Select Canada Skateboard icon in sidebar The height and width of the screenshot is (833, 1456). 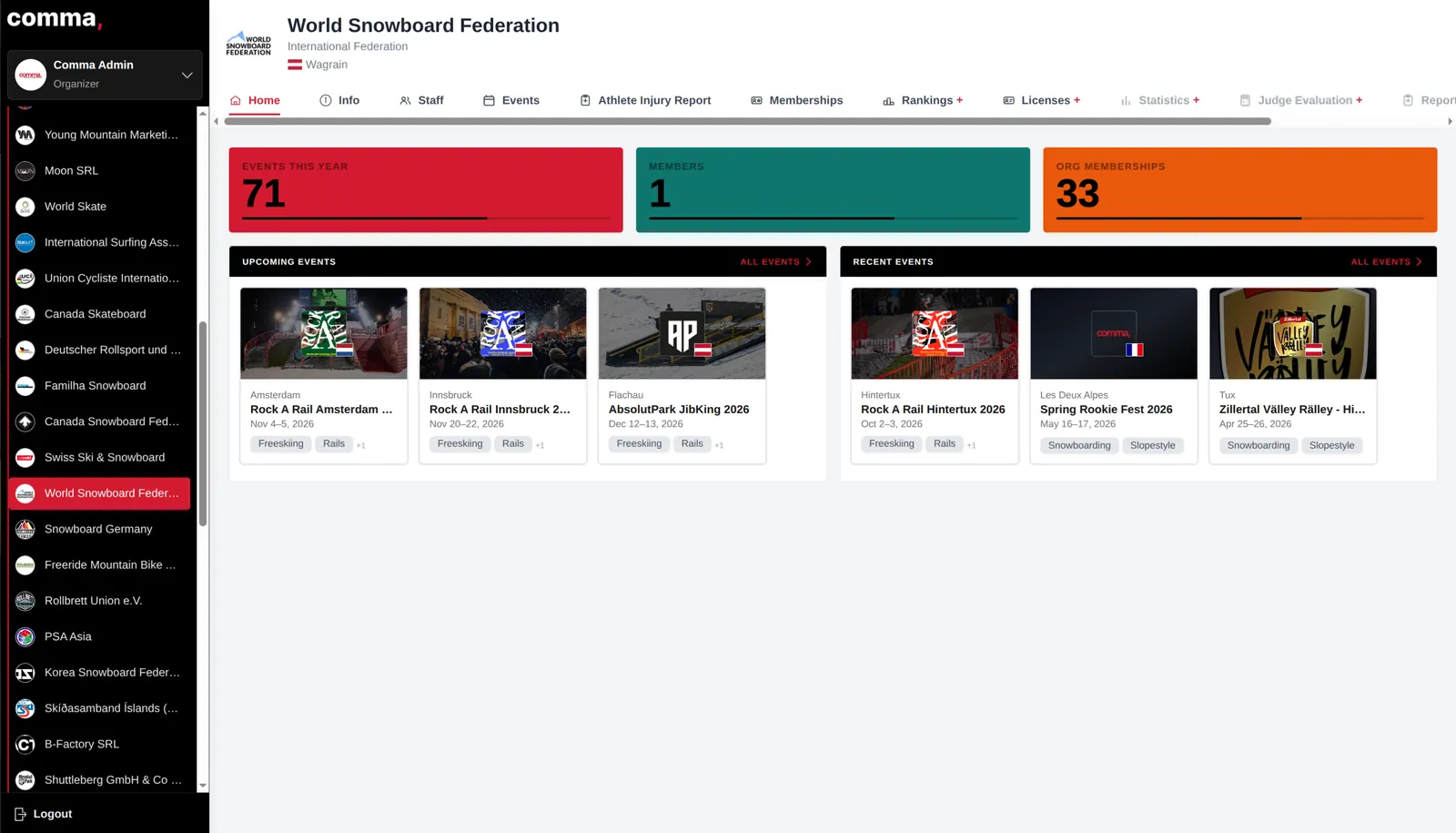tap(25, 314)
